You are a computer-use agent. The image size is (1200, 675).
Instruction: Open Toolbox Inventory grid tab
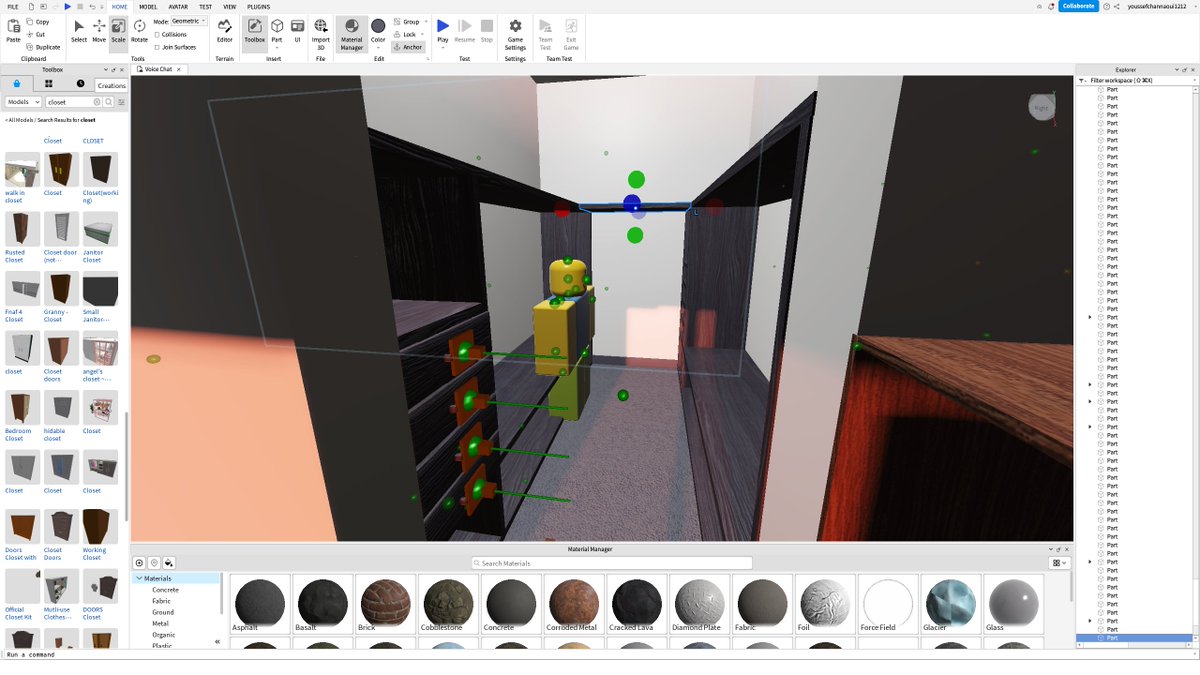tap(48, 84)
